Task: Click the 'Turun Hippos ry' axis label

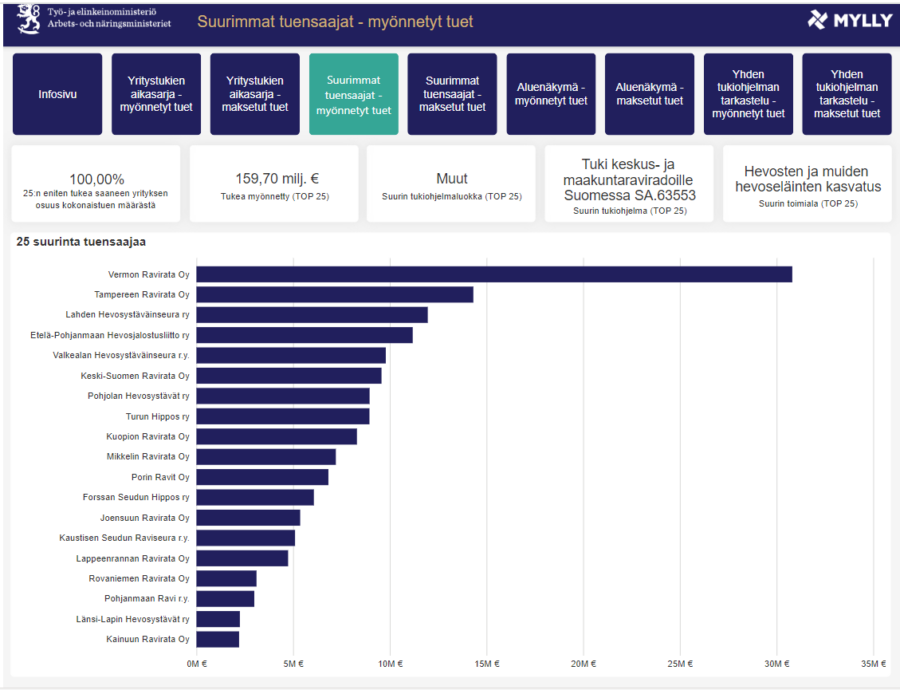Action: click(x=157, y=417)
